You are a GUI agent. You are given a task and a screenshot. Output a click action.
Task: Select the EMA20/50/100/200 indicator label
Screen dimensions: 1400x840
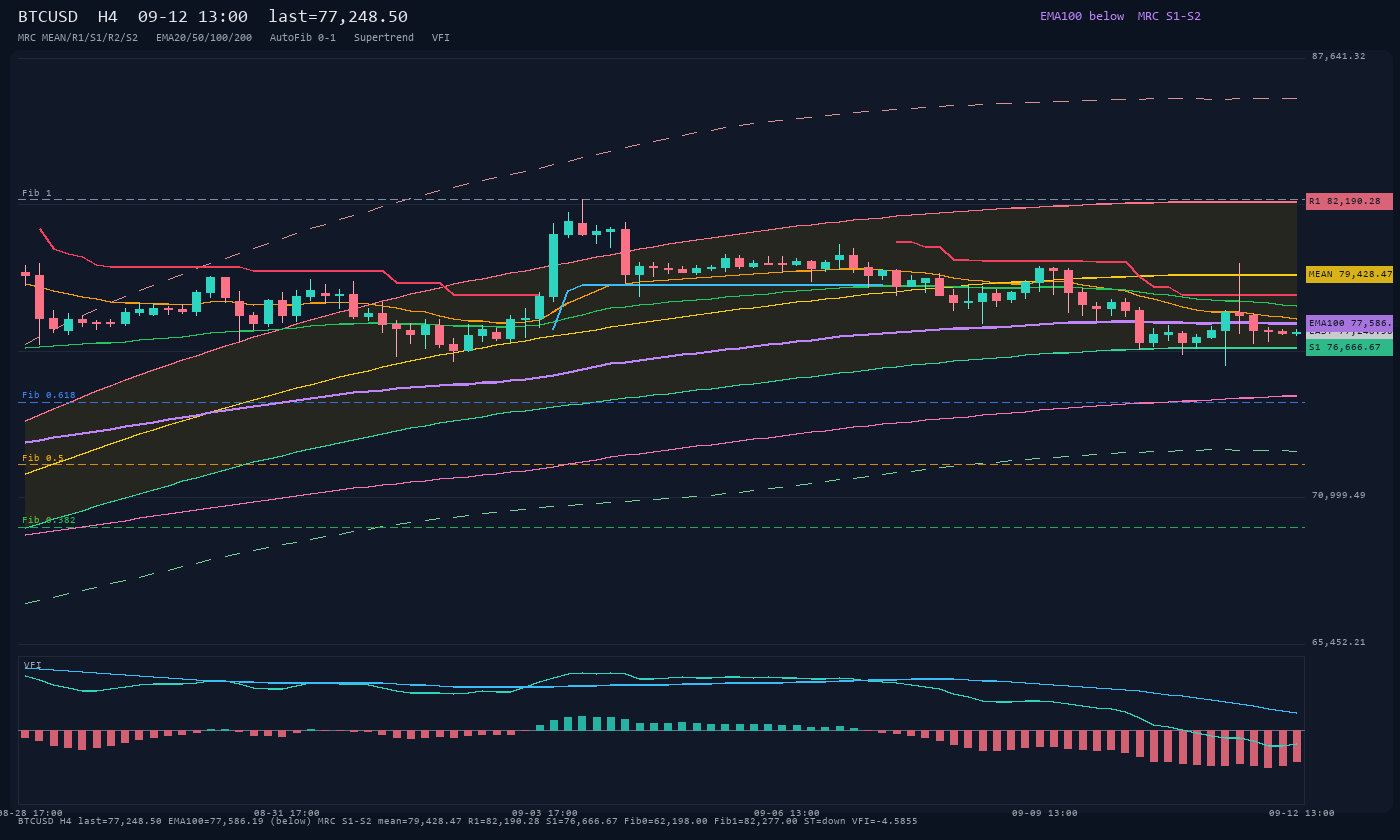click(x=204, y=37)
